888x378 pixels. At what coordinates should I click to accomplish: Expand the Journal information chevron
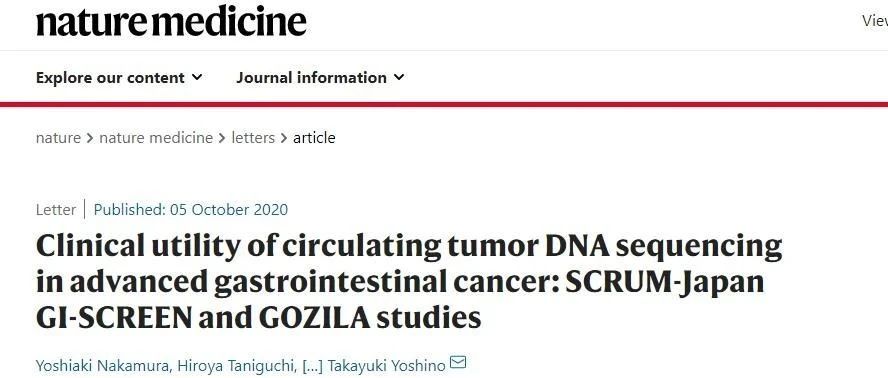399,77
